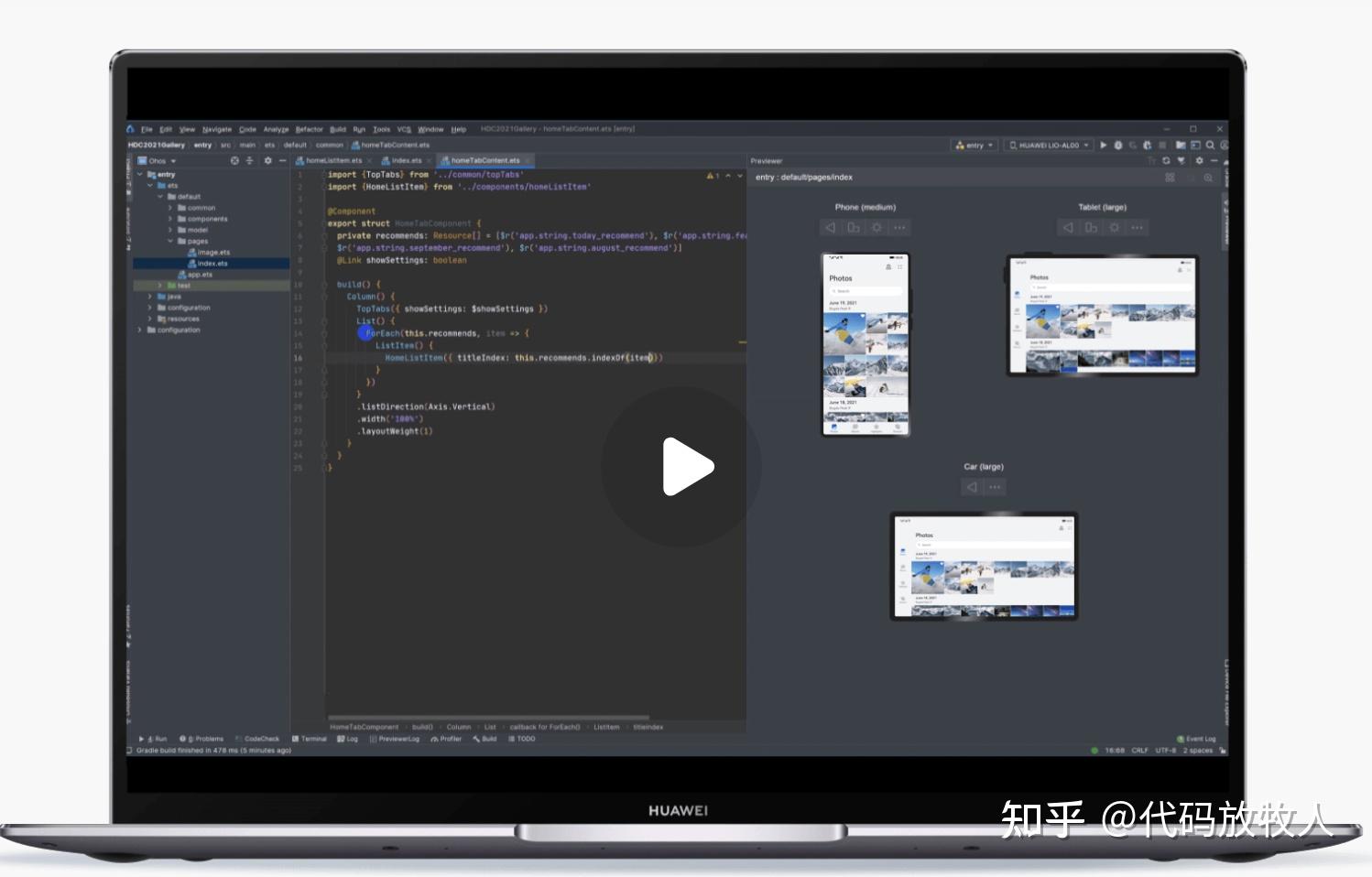Rotate the Phone (medium) preview device
Viewport: 1372px width, 877px height.
pyautogui.click(x=854, y=227)
